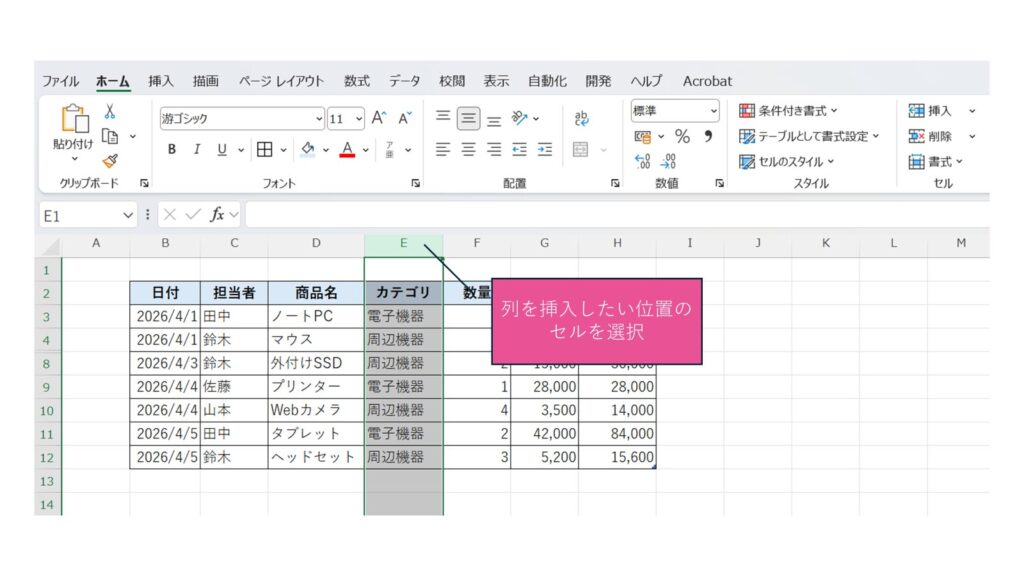This screenshot has height=576, width=1024.
Task: Click the comma style icon
Action: click(x=708, y=136)
